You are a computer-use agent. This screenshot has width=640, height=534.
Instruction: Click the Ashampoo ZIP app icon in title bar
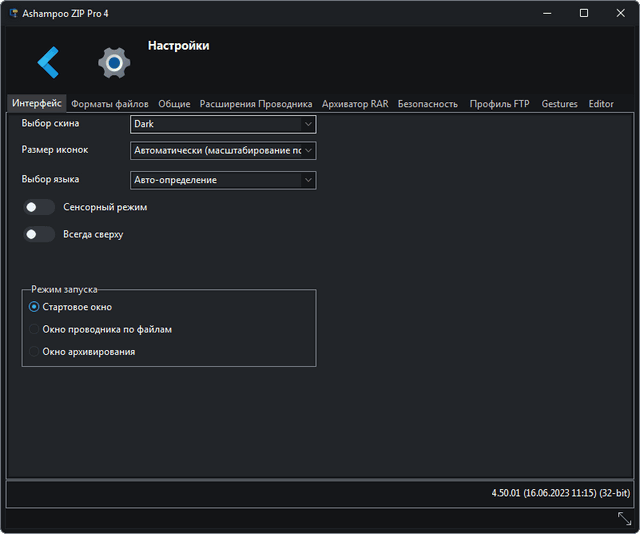pos(14,13)
